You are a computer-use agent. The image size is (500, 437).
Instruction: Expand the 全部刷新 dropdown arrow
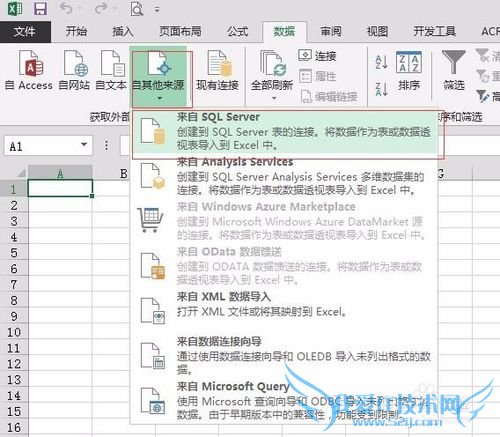[x=274, y=98]
